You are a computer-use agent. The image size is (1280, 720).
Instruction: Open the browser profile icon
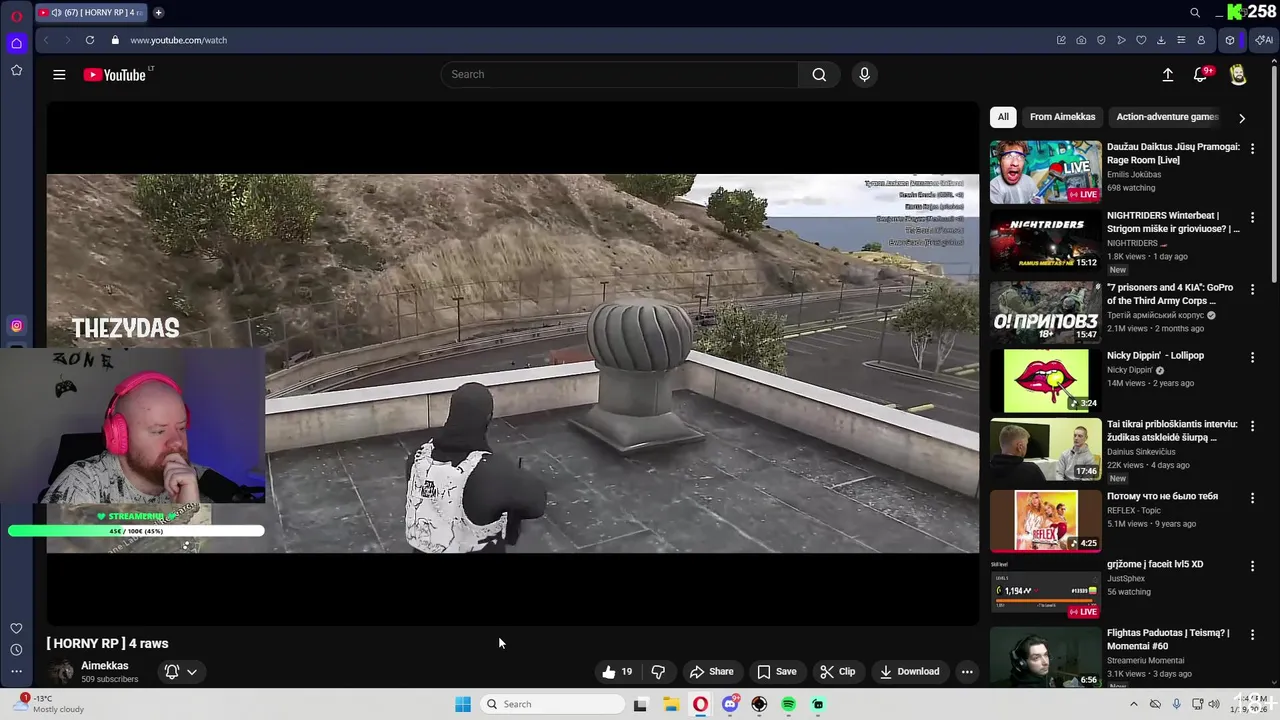1201,40
